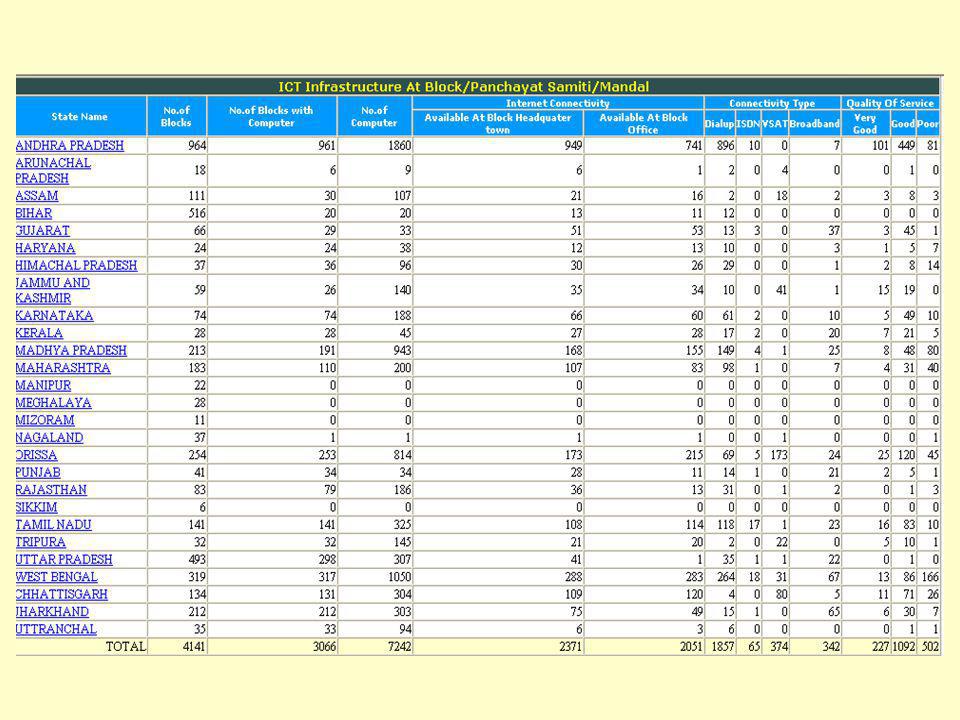Click the Poor column header
Screen dimensions: 960x720
[928, 124]
